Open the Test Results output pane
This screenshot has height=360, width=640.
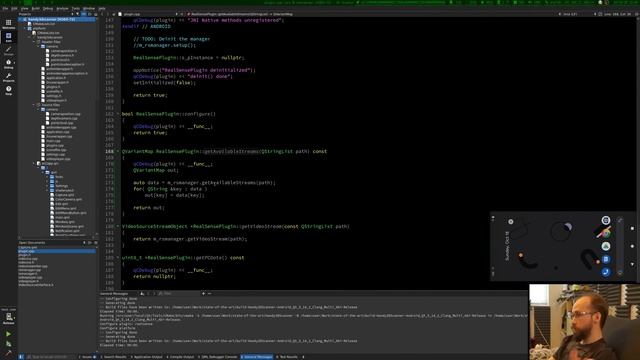[x=287, y=357]
